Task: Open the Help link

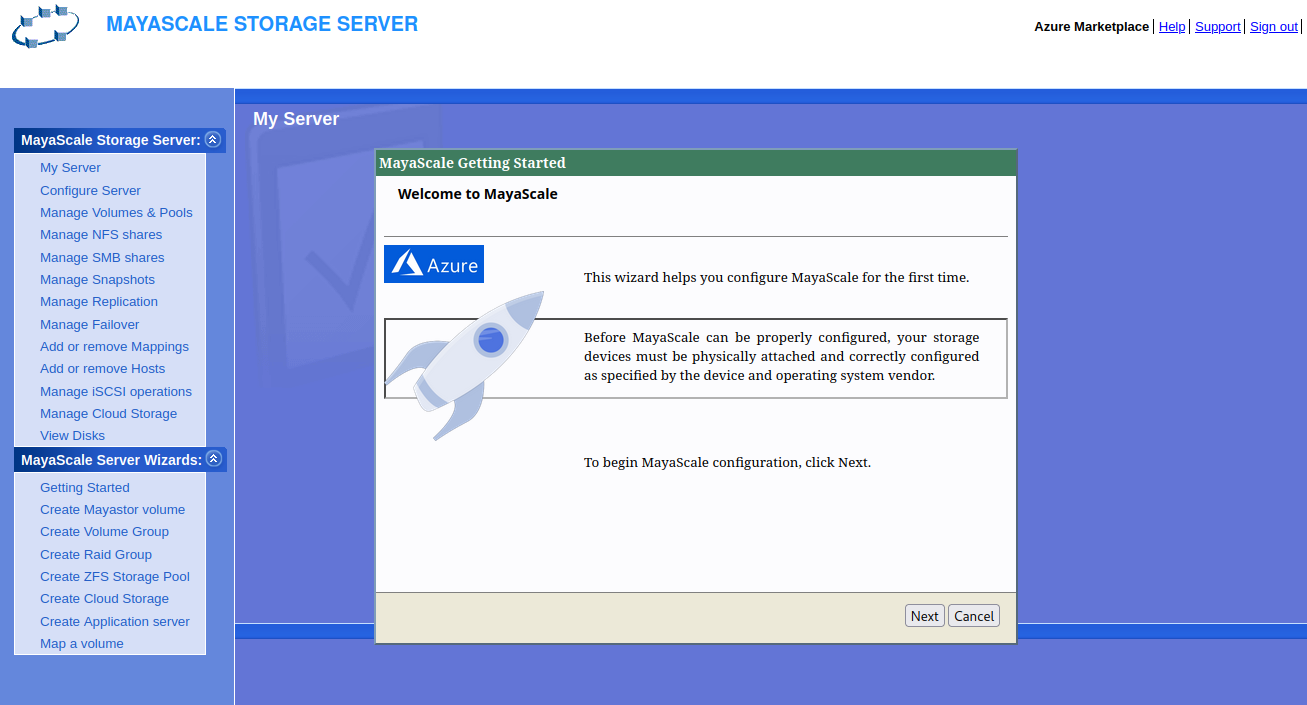Action: point(1171,27)
